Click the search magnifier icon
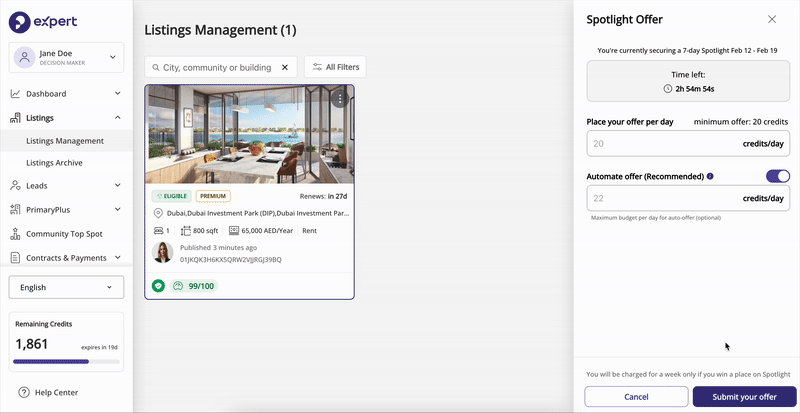The image size is (800, 413). pyautogui.click(x=156, y=67)
